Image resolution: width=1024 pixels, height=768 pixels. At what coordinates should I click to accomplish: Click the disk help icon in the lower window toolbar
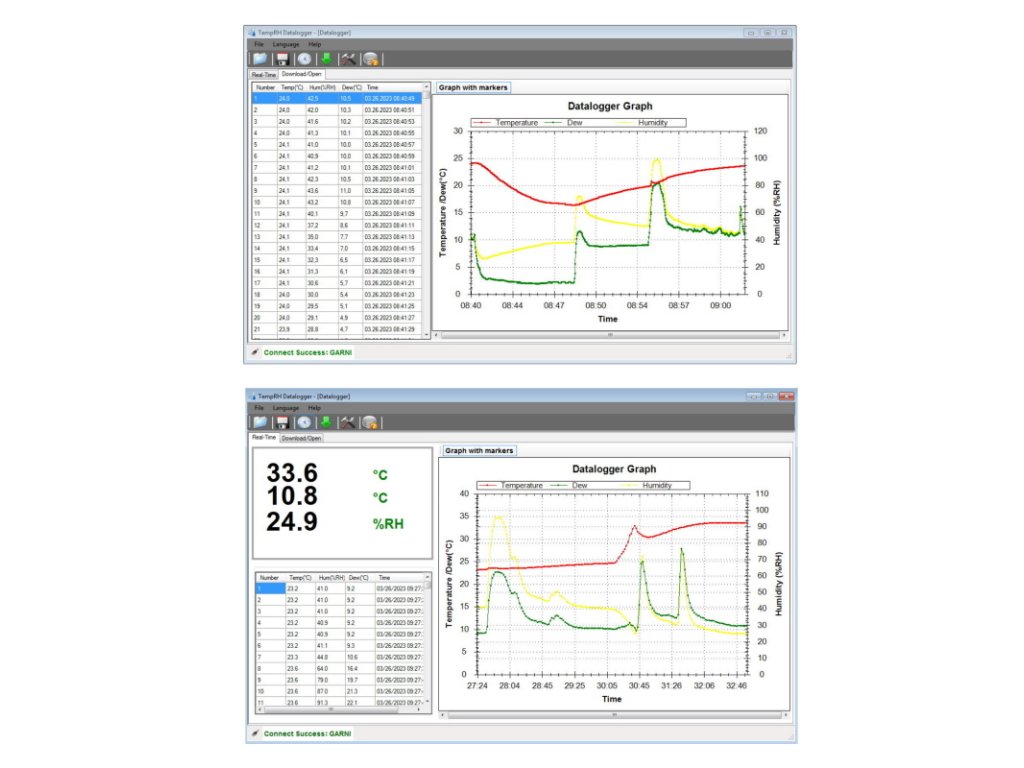click(x=370, y=423)
